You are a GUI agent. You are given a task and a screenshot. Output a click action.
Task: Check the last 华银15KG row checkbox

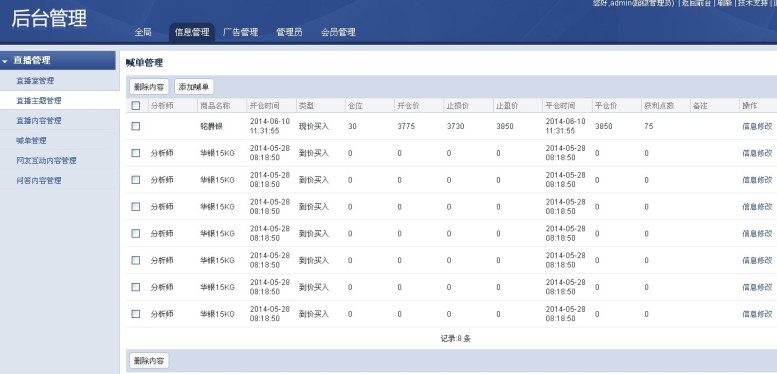[x=136, y=314]
